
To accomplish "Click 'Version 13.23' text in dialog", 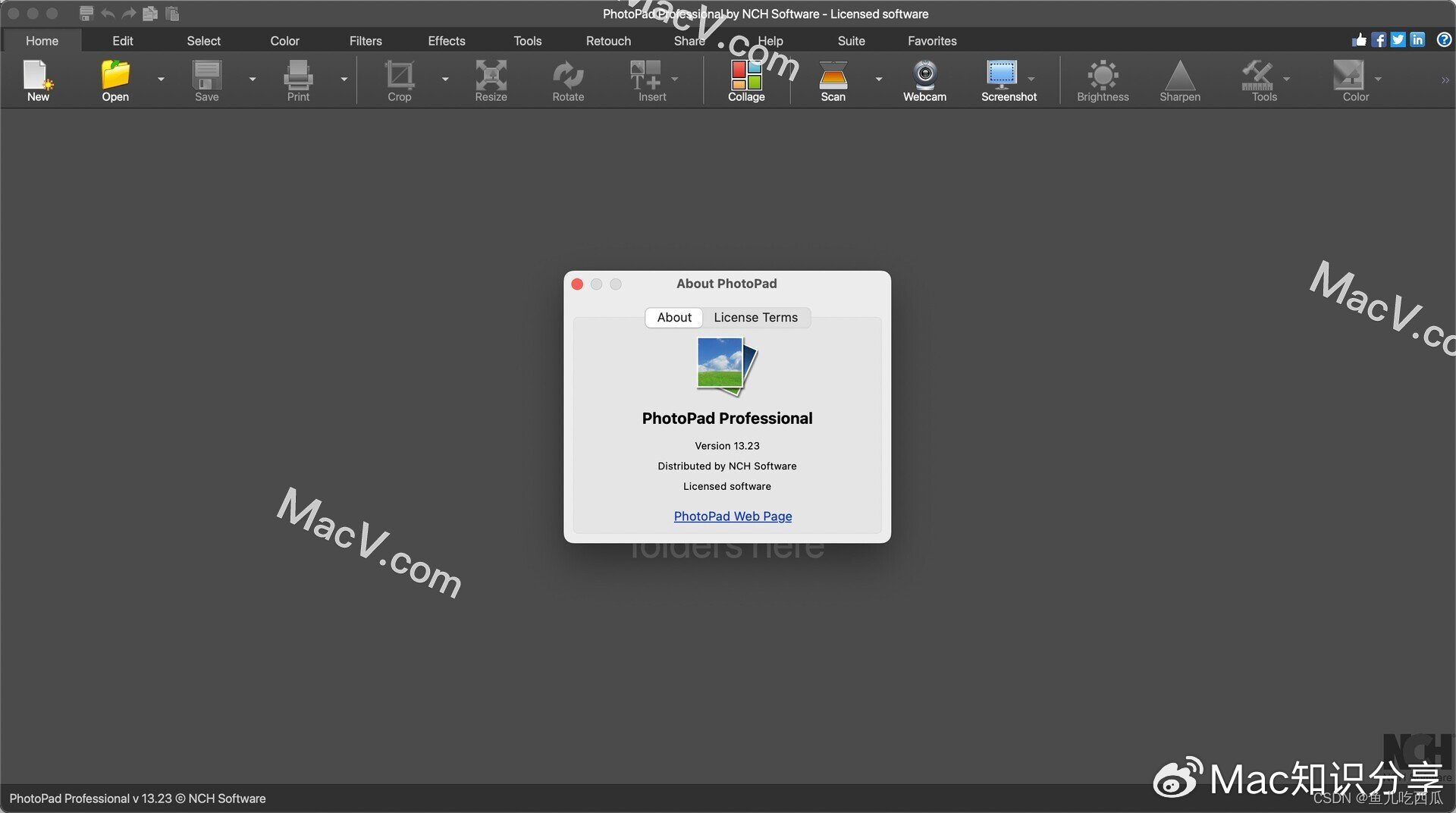I will pyautogui.click(x=727, y=446).
